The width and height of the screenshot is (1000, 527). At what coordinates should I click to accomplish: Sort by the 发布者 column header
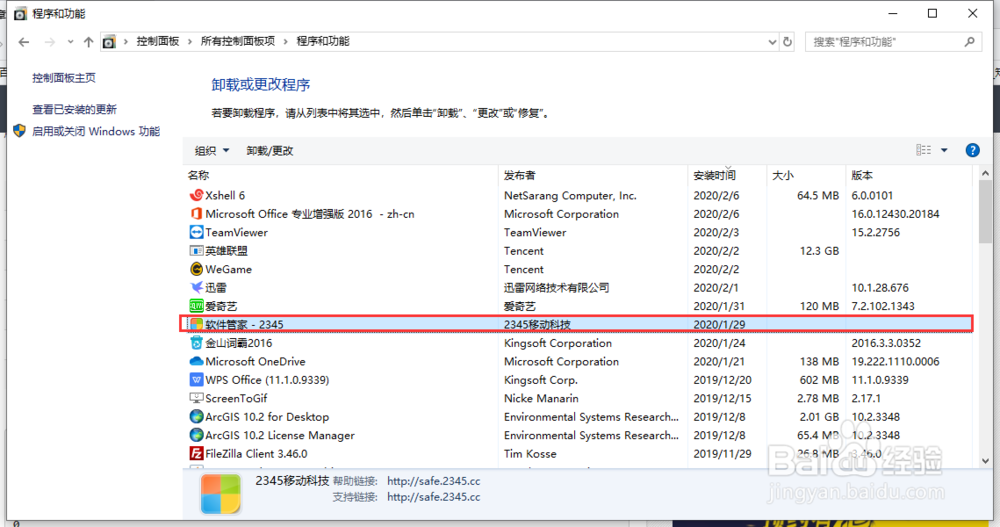pyautogui.click(x=519, y=175)
